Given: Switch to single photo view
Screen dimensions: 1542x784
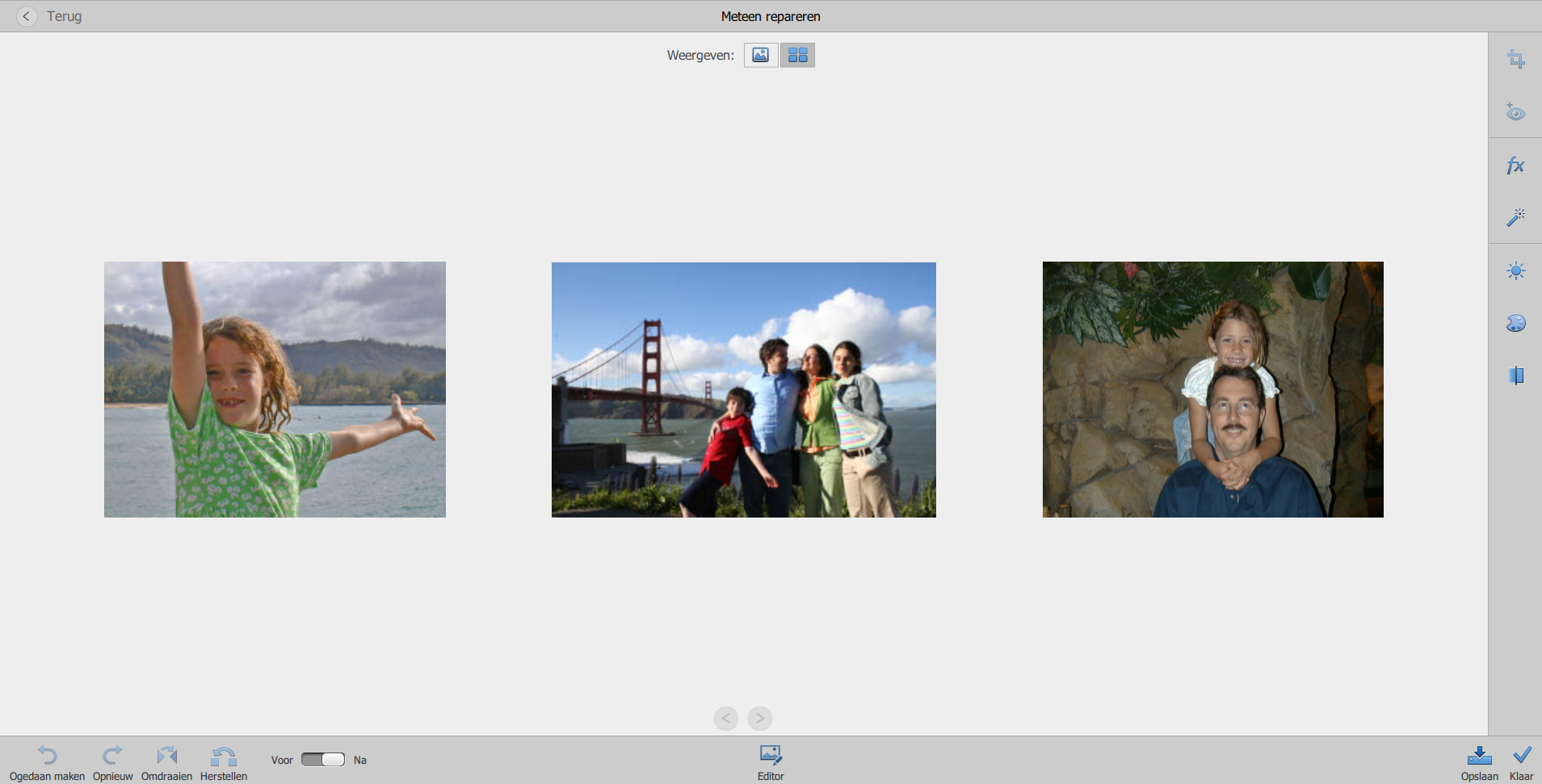Looking at the screenshot, I should [x=761, y=55].
